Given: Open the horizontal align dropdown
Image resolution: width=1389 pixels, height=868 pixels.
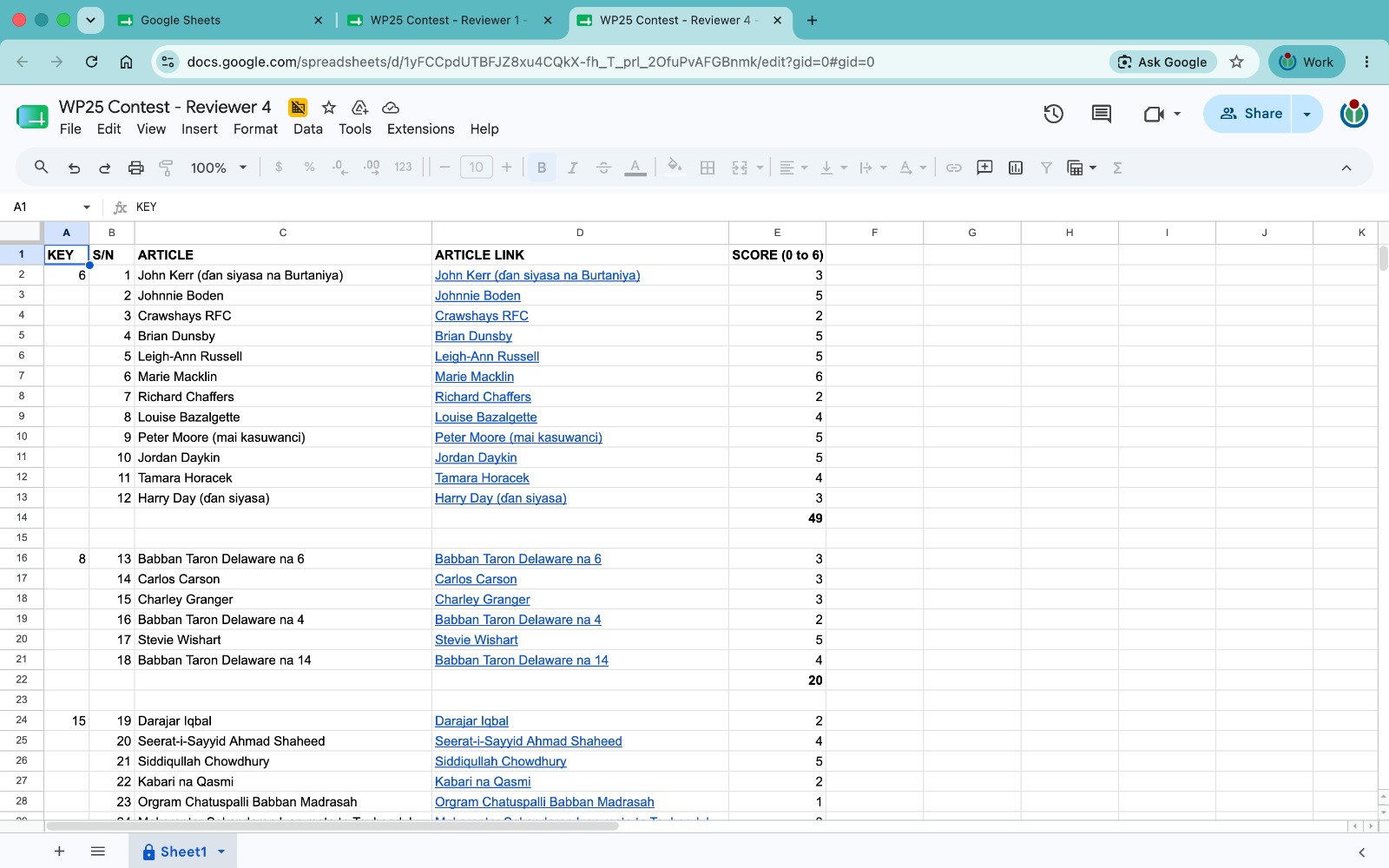Looking at the screenshot, I should click(x=793, y=168).
